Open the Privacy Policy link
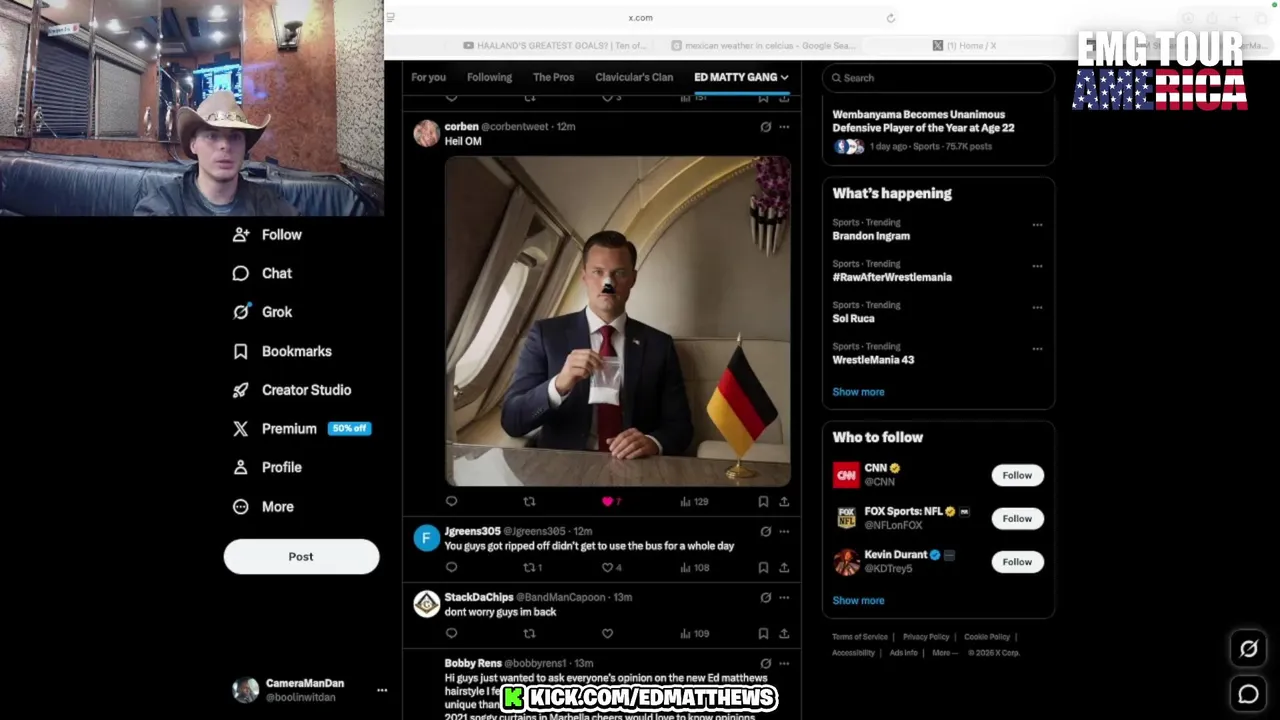 pyautogui.click(x=926, y=637)
